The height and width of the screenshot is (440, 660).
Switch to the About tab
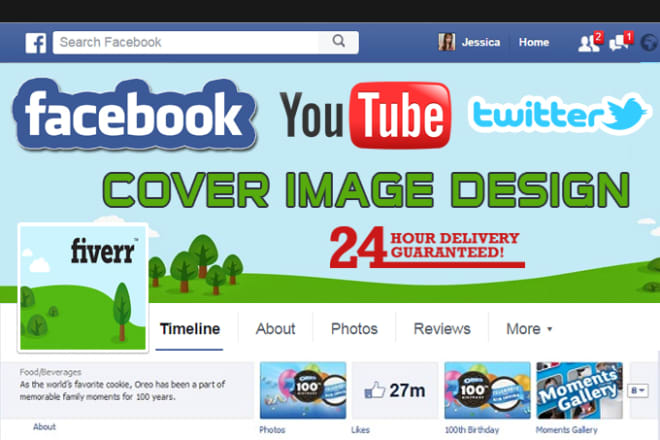(x=275, y=329)
